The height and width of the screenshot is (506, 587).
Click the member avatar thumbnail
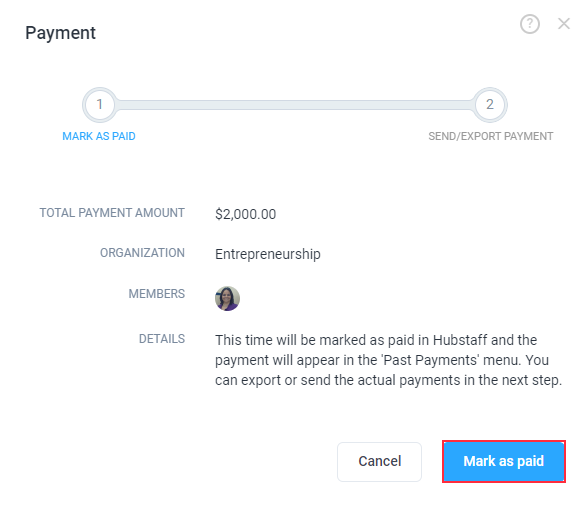pos(227,298)
